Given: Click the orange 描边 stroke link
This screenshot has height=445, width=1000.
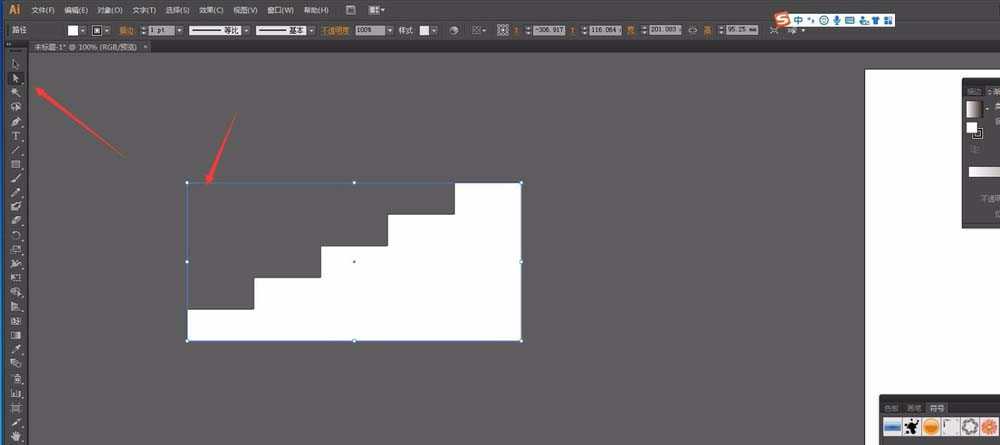Looking at the screenshot, I should tap(129, 30).
